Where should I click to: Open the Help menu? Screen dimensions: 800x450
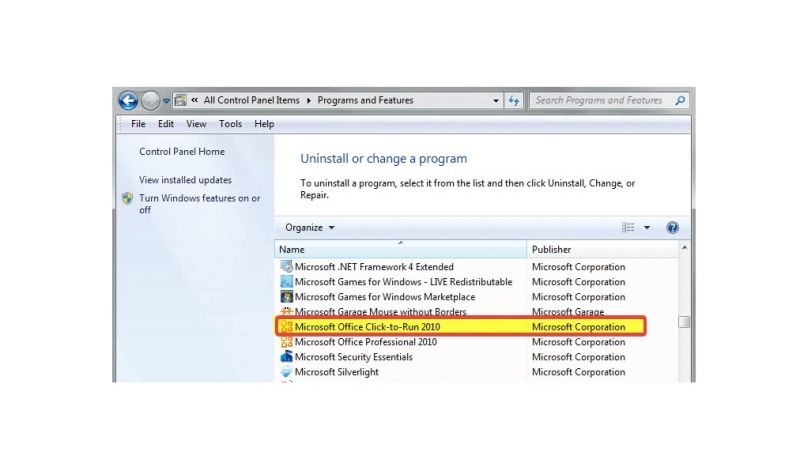click(x=264, y=124)
